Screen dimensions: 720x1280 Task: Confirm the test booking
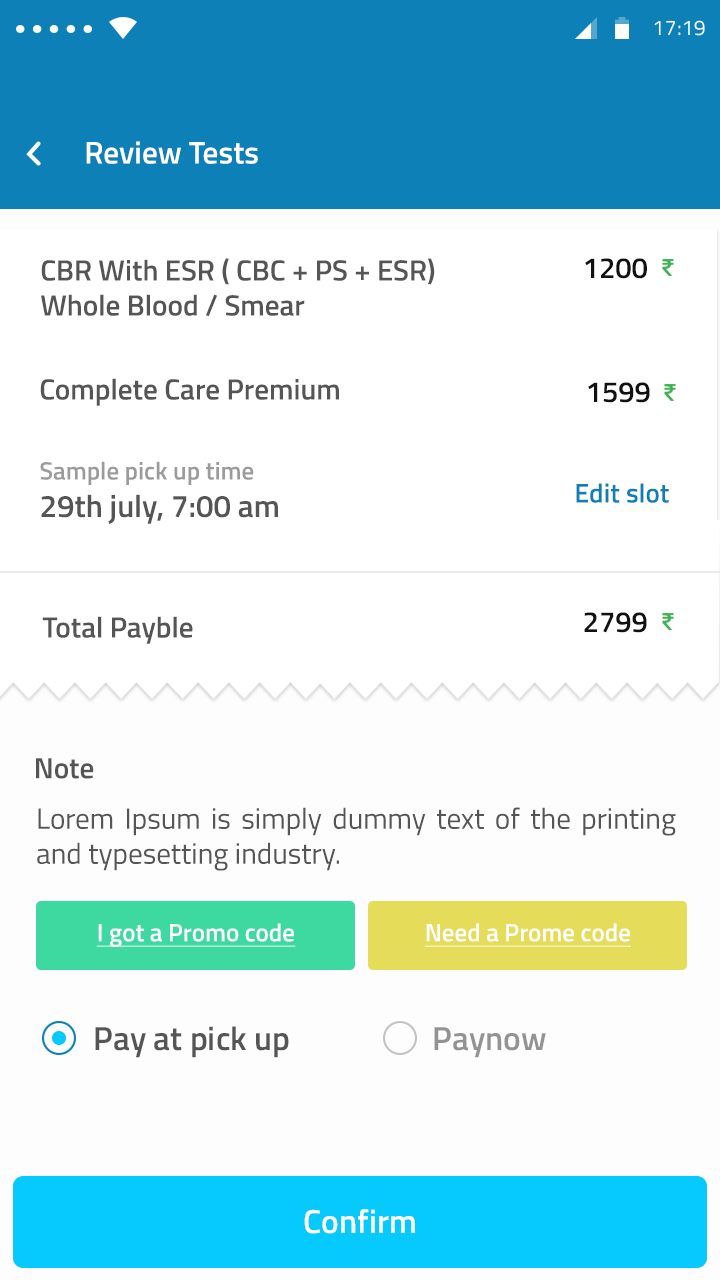tap(360, 1222)
